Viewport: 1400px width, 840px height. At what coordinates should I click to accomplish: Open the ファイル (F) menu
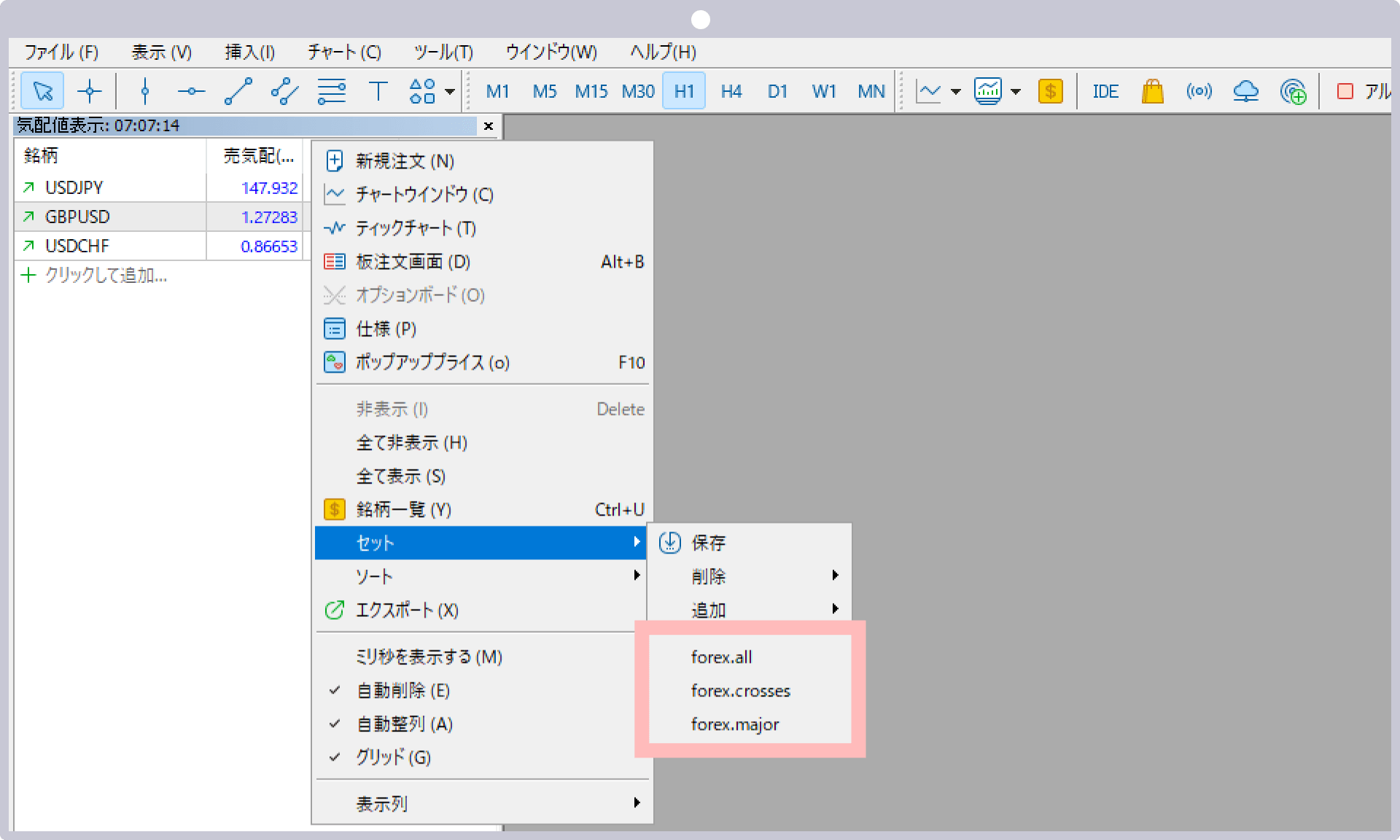pyautogui.click(x=61, y=52)
